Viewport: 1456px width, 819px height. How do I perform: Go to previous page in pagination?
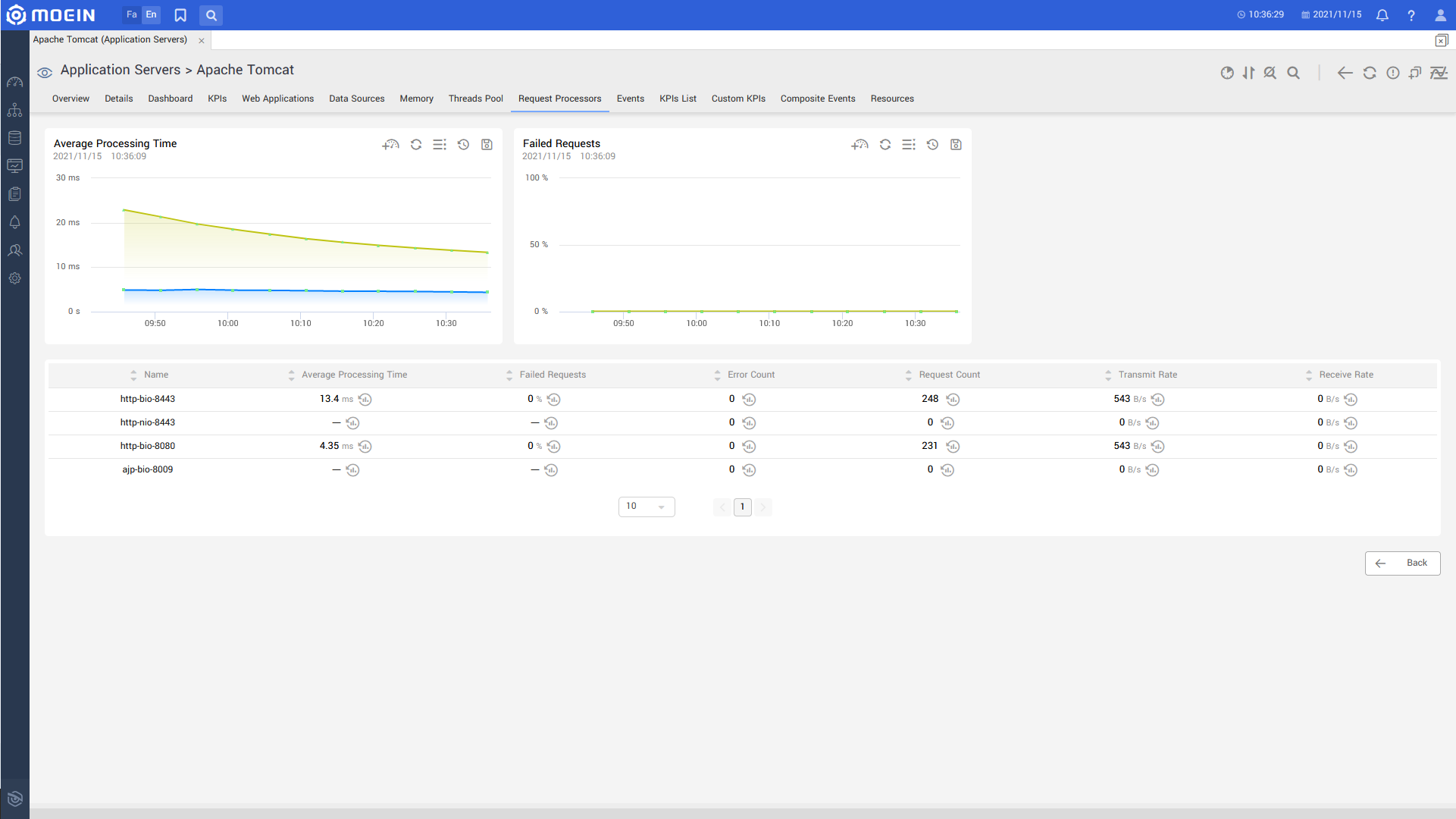pos(722,507)
